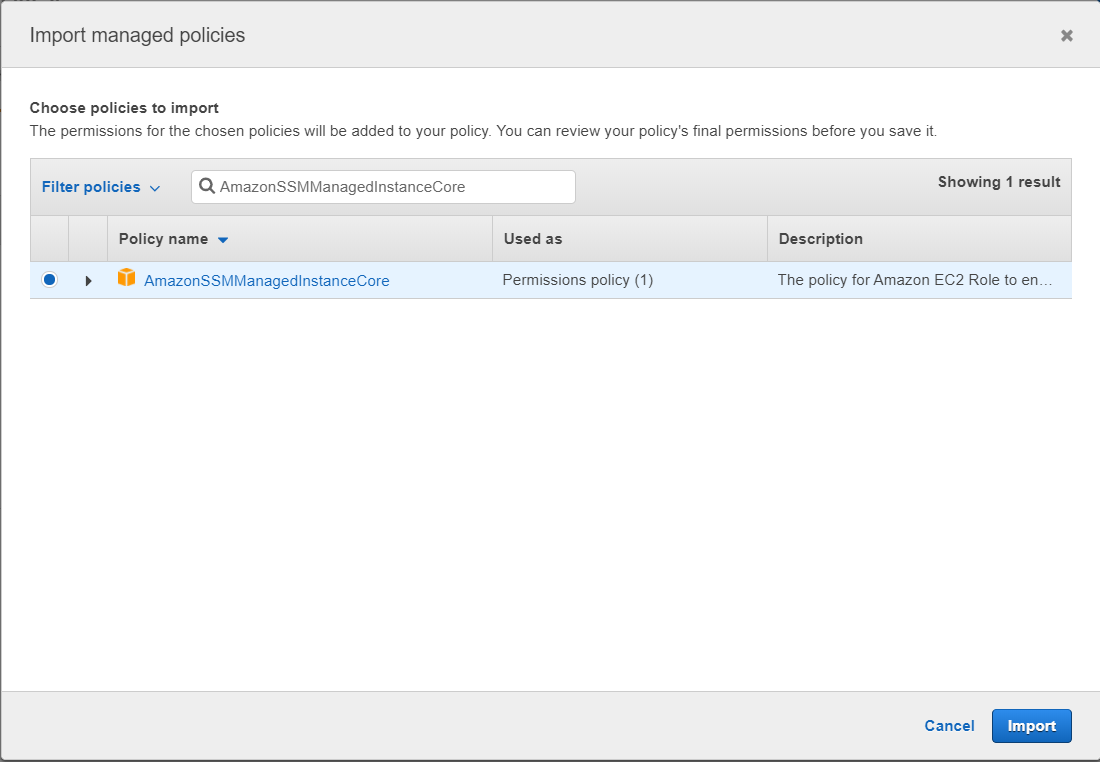Click the truncated policy description text
The image size is (1100, 762).
915,280
